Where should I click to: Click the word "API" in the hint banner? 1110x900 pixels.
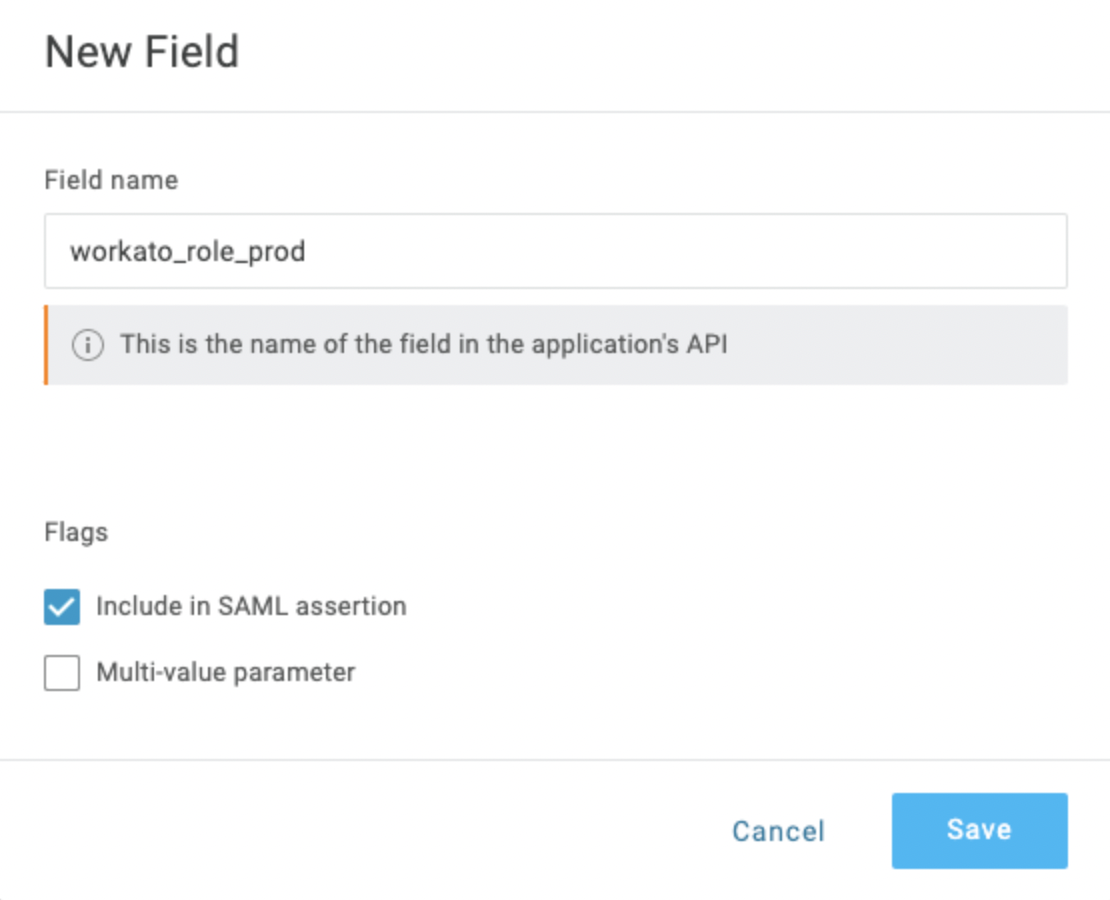[707, 345]
